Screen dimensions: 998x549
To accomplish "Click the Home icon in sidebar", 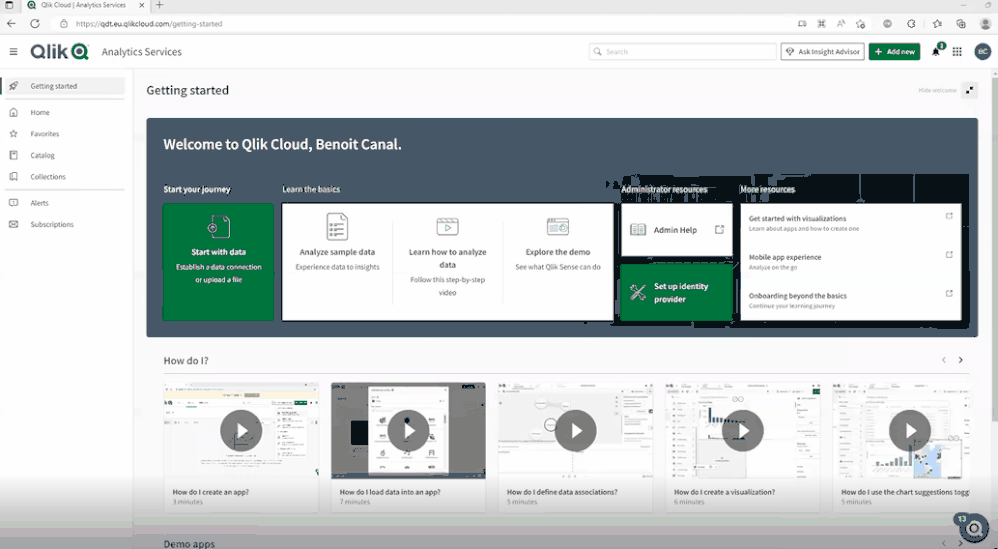I will (13, 113).
